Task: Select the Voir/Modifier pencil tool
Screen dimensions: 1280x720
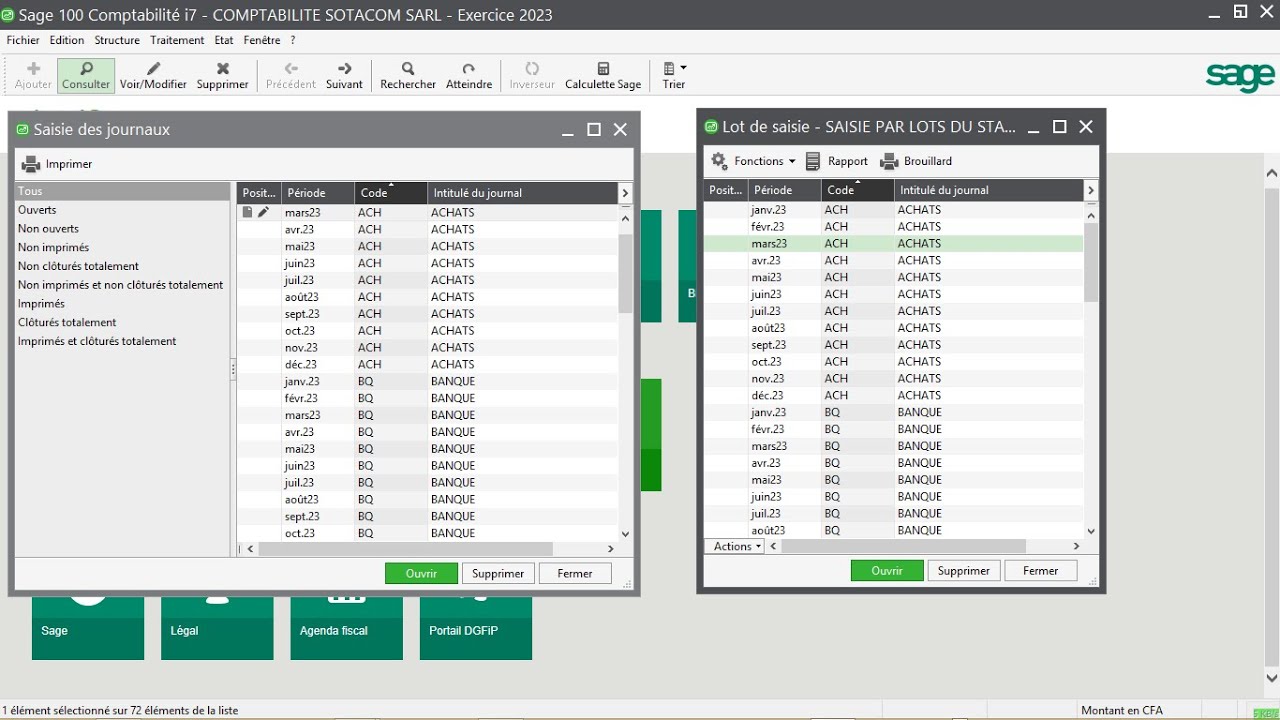Action: pos(153,75)
